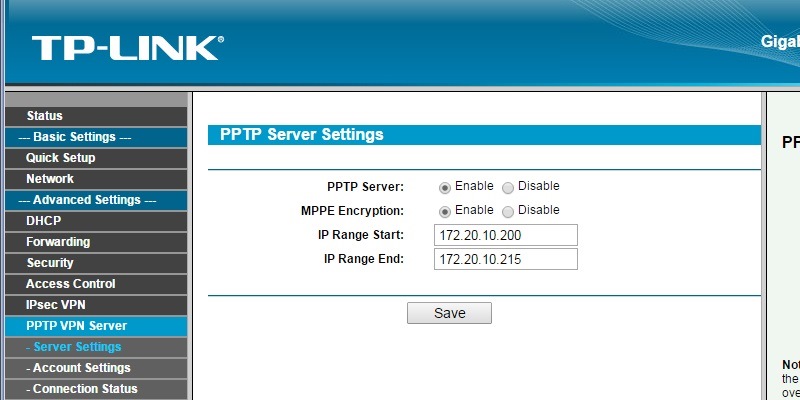Screen dimensions: 800x400
Task: Open the Network menu
Action: (x=96, y=179)
